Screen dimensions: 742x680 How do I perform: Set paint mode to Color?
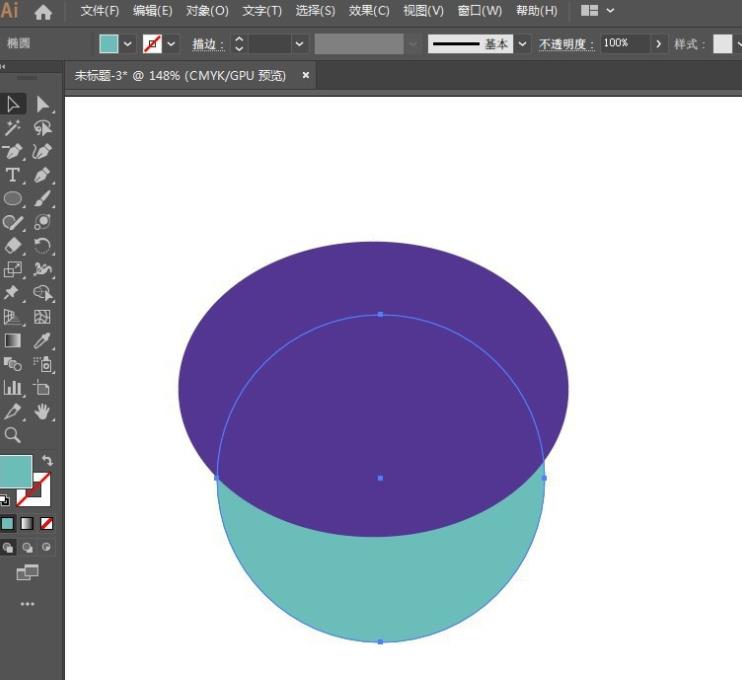coord(8,523)
